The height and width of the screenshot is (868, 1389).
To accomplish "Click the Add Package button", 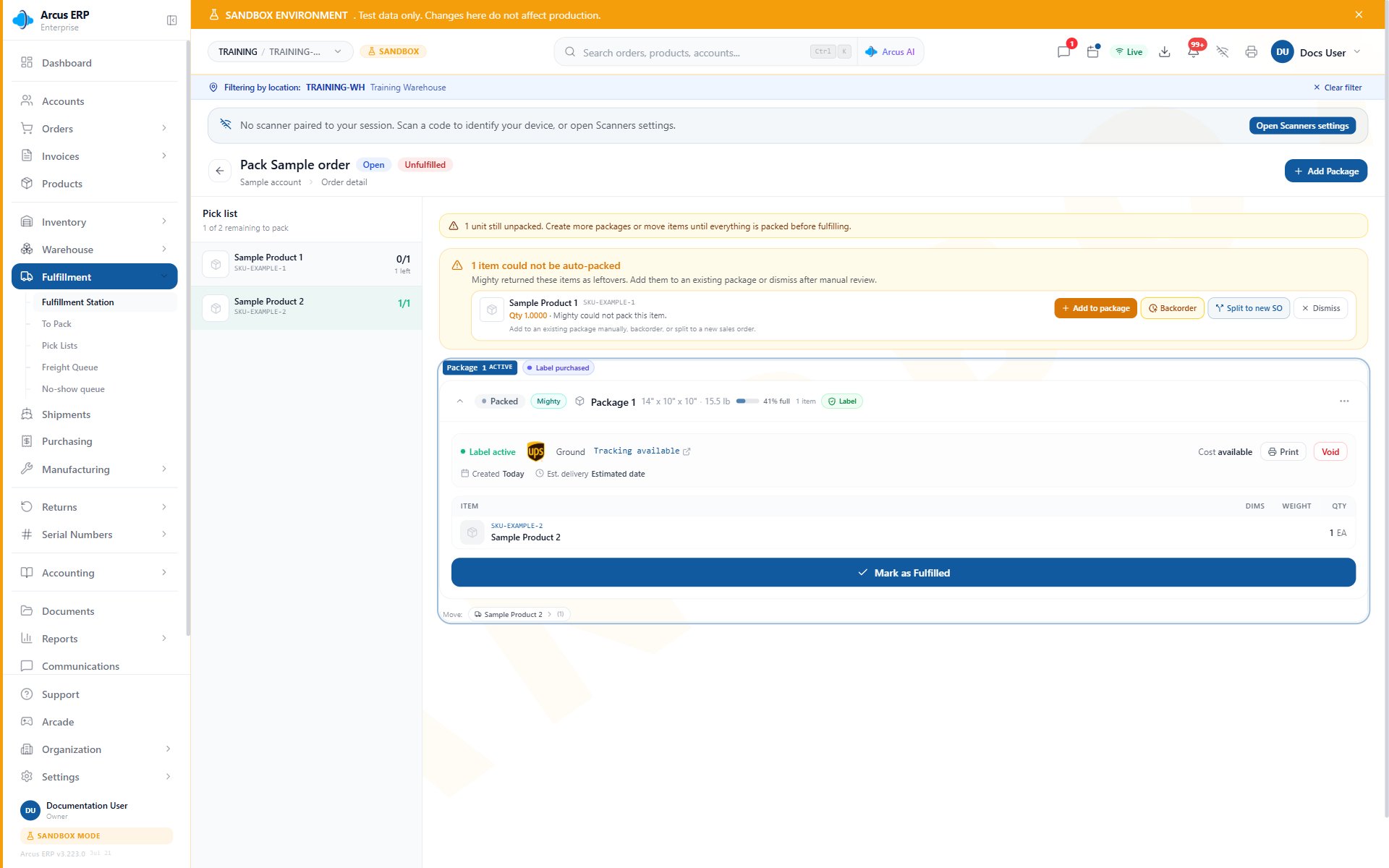I will [x=1325, y=171].
